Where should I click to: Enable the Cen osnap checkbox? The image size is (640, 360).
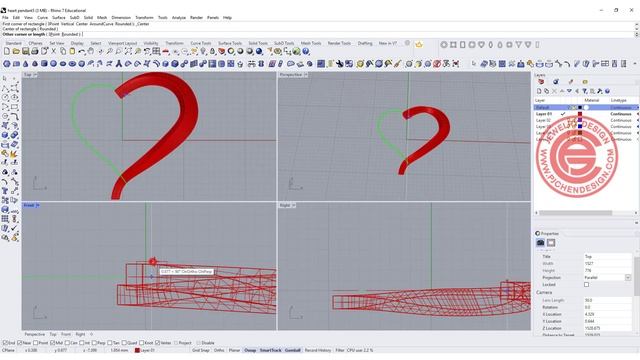(67, 343)
